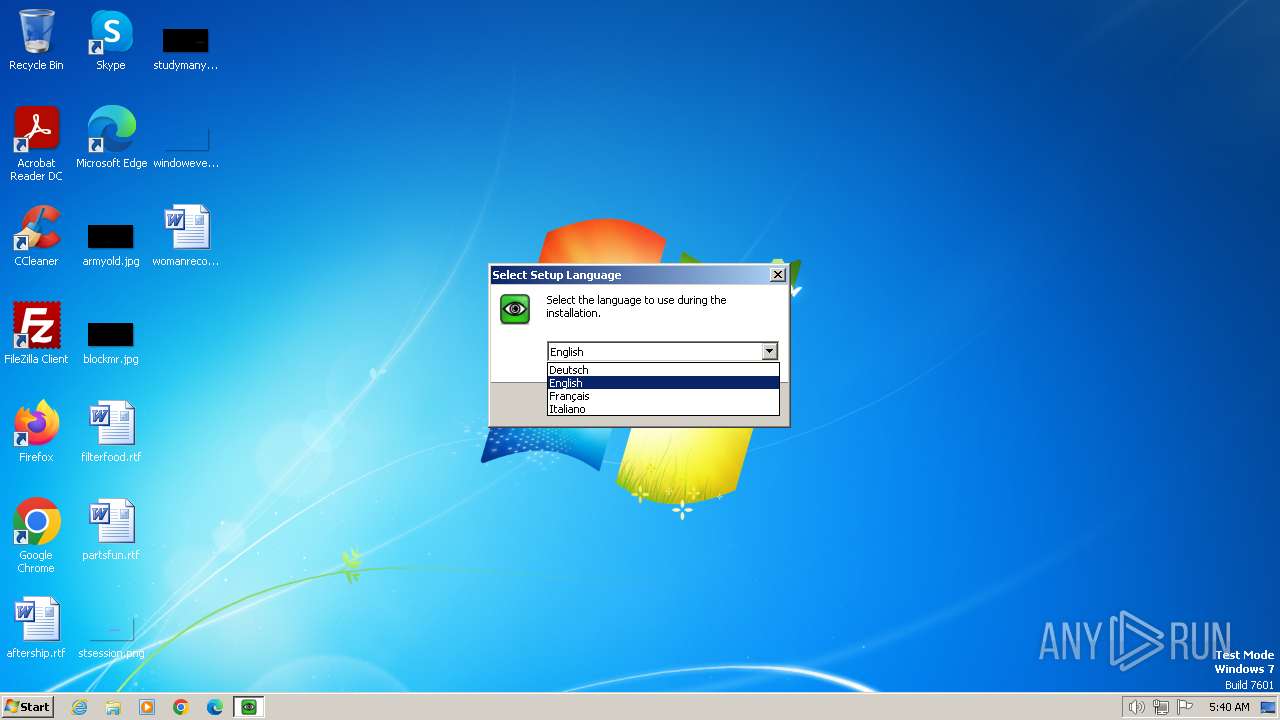1280x720 pixels.
Task: Open the Action Center flag icon
Action: click(x=1185, y=707)
